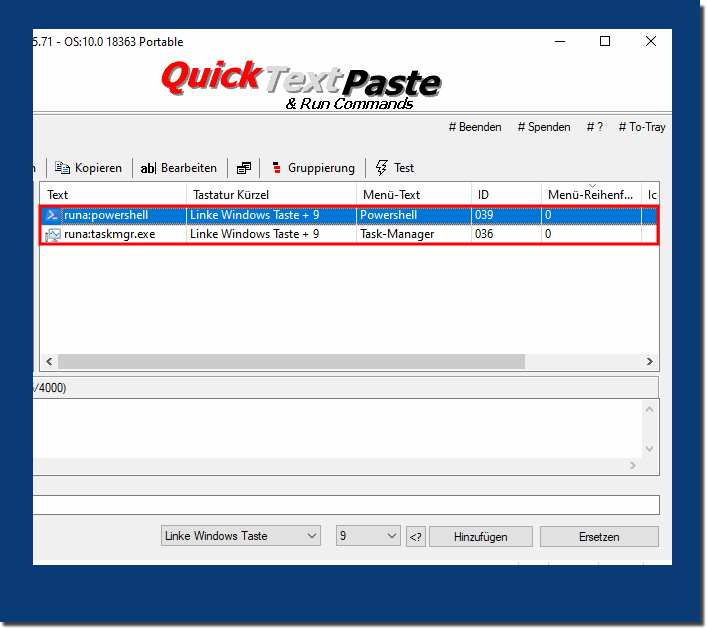Screen dimensions: 707x629
Task: Open the Linke Windows Taste dropdown
Action: click(241, 536)
